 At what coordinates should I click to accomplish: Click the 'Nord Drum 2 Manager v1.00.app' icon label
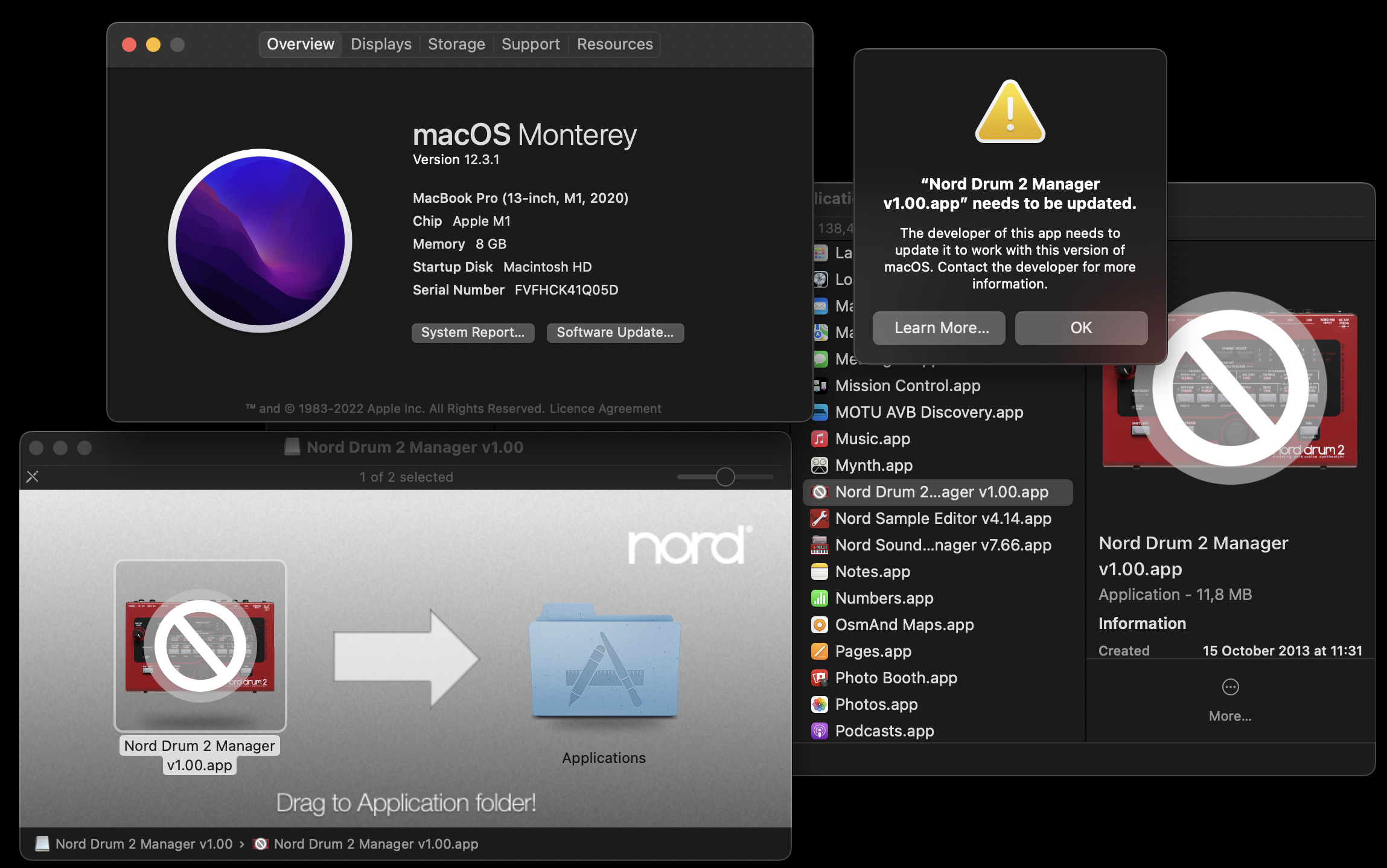[x=200, y=755]
